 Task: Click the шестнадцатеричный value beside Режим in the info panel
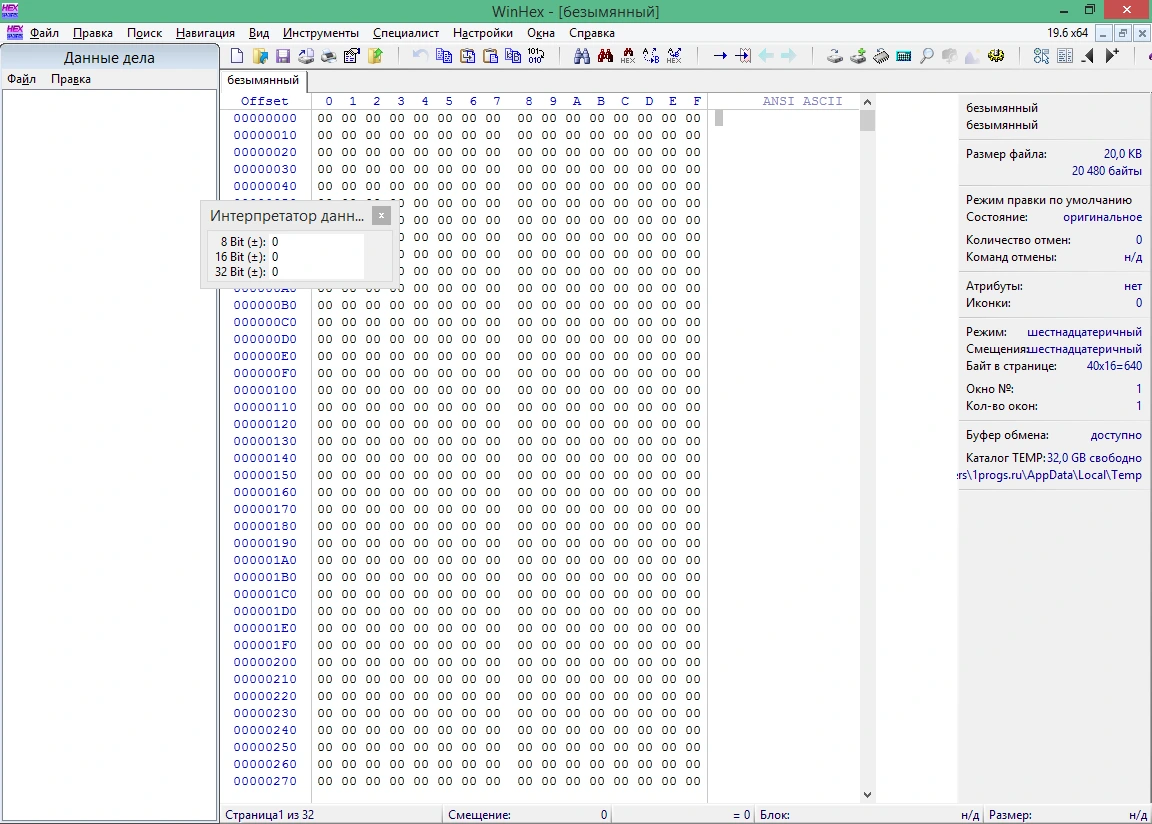tap(1084, 332)
